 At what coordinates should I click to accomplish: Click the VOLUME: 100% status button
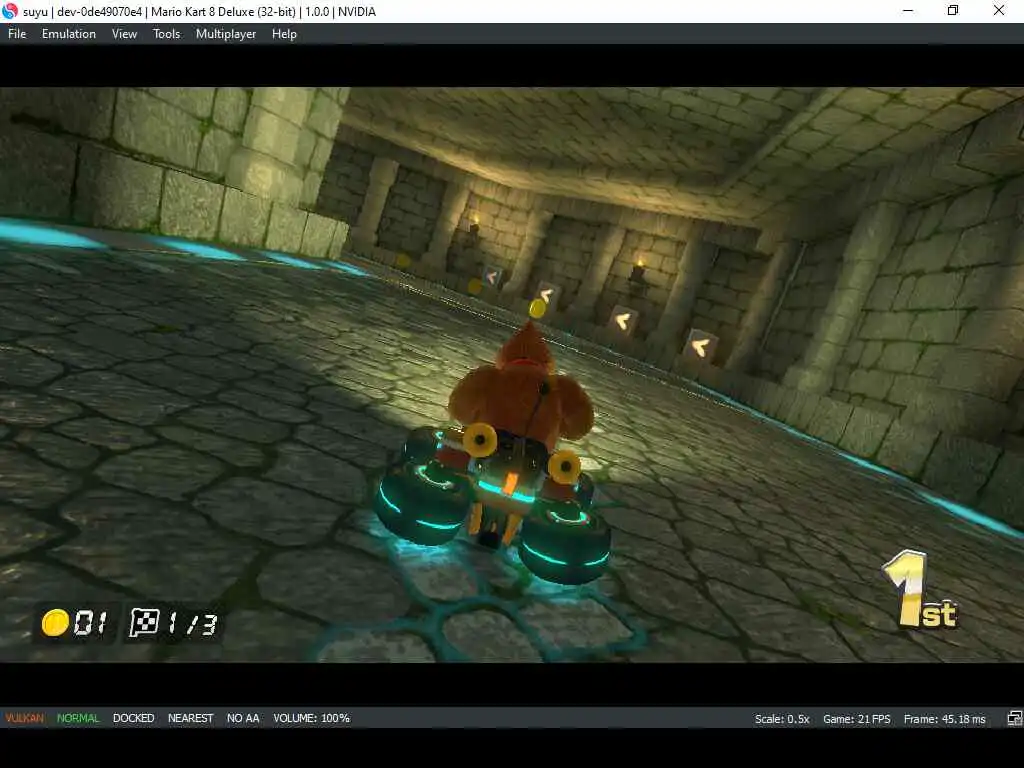pyautogui.click(x=312, y=718)
